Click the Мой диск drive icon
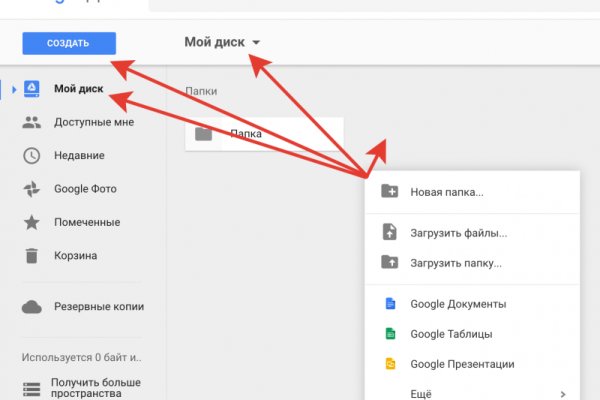Screen dimensions: 600x400 pyautogui.click(x=32, y=89)
